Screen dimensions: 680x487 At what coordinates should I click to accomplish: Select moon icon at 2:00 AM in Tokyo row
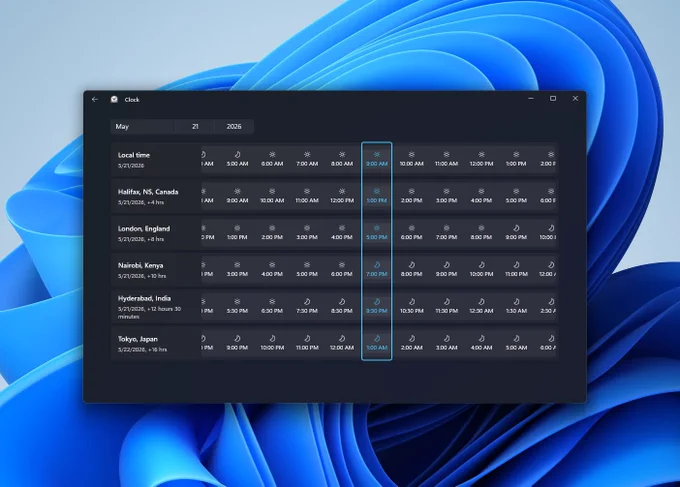(412, 339)
